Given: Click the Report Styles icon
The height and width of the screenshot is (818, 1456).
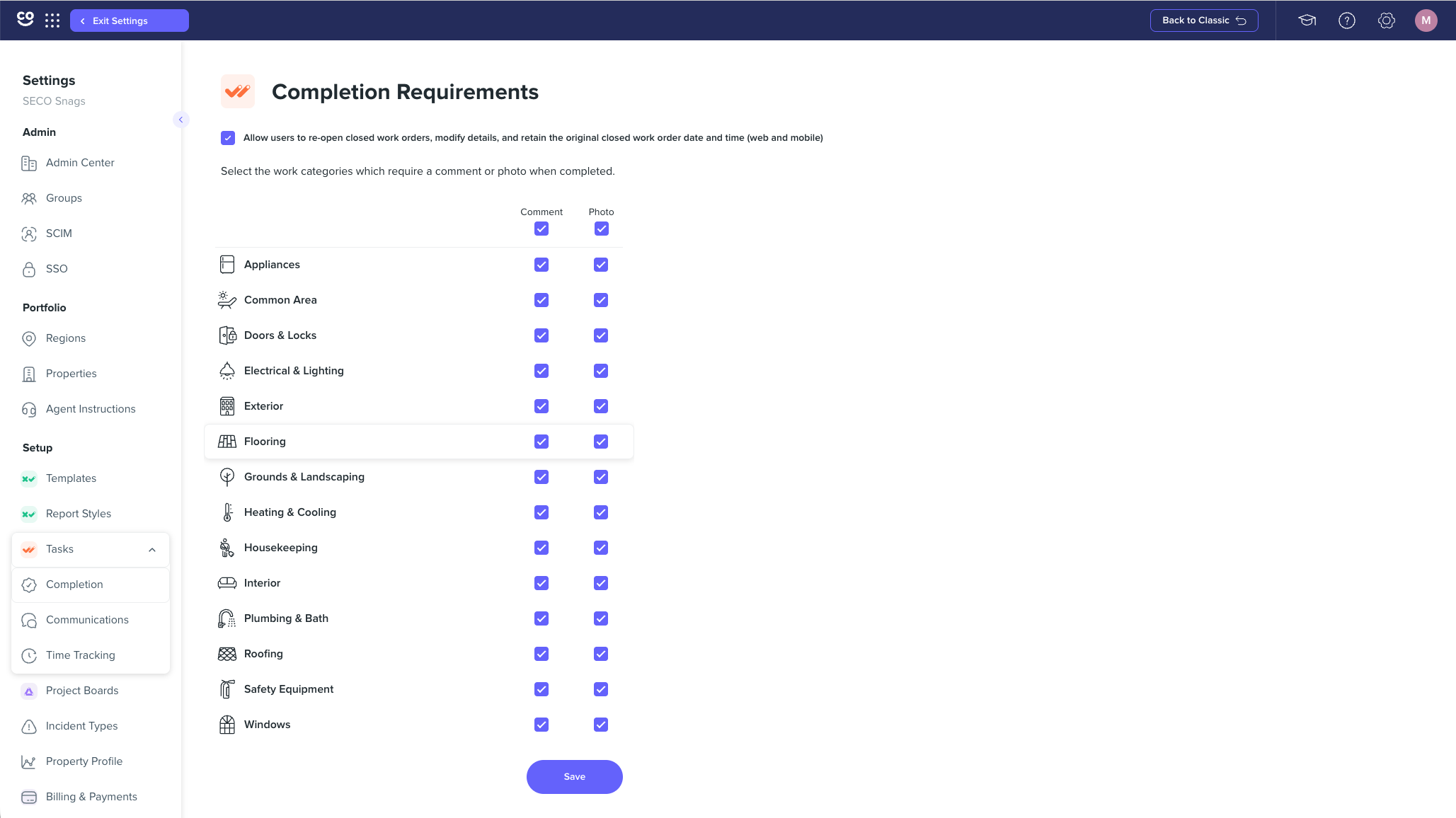Looking at the screenshot, I should [x=29, y=514].
